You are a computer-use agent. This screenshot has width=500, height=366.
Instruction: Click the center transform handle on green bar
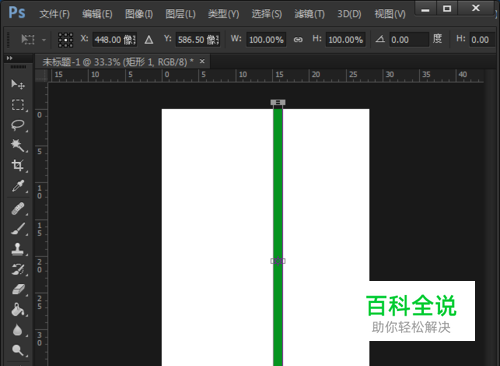[278, 261]
